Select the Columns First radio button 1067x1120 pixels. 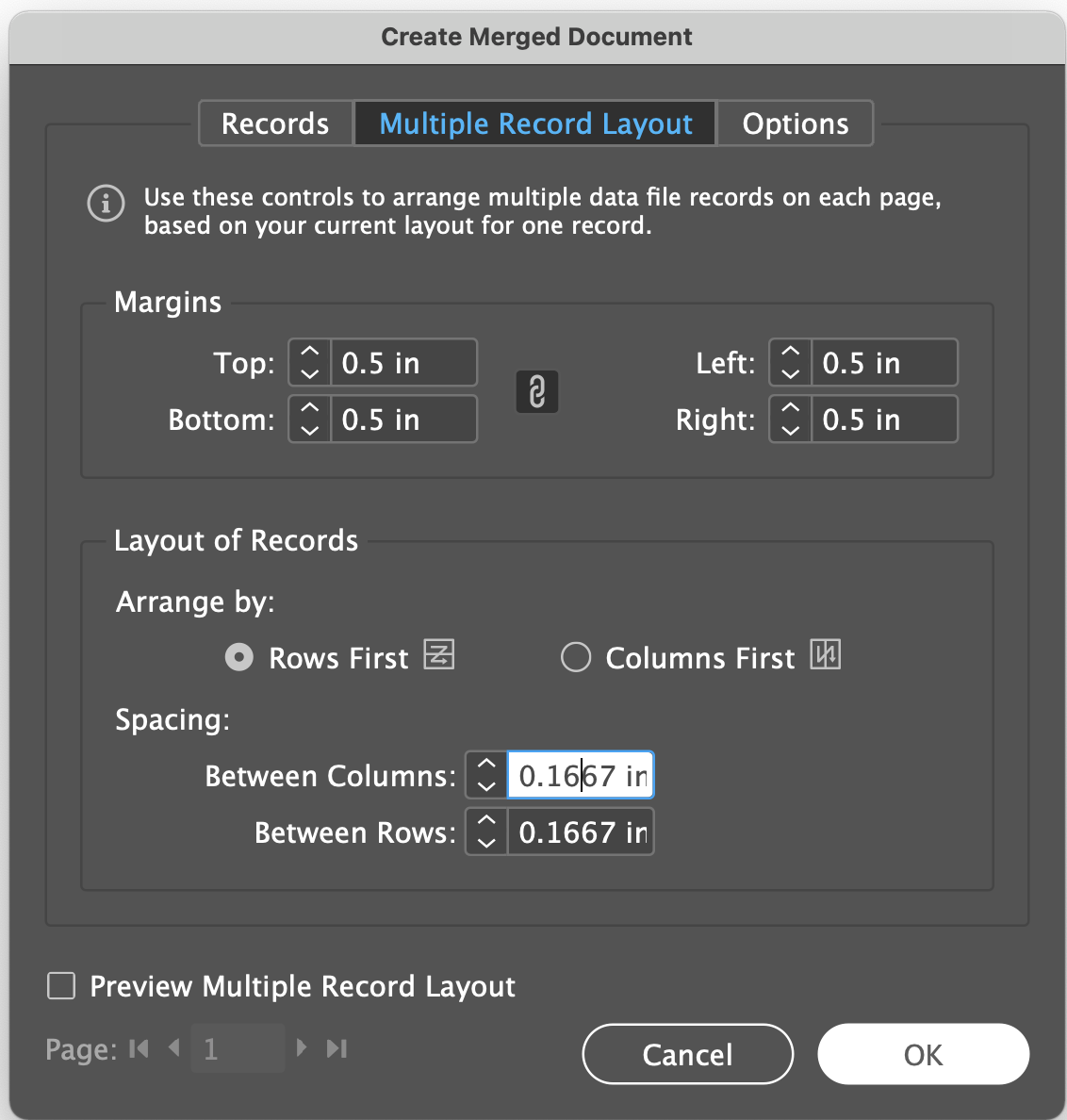pyautogui.click(x=576, y=657)
